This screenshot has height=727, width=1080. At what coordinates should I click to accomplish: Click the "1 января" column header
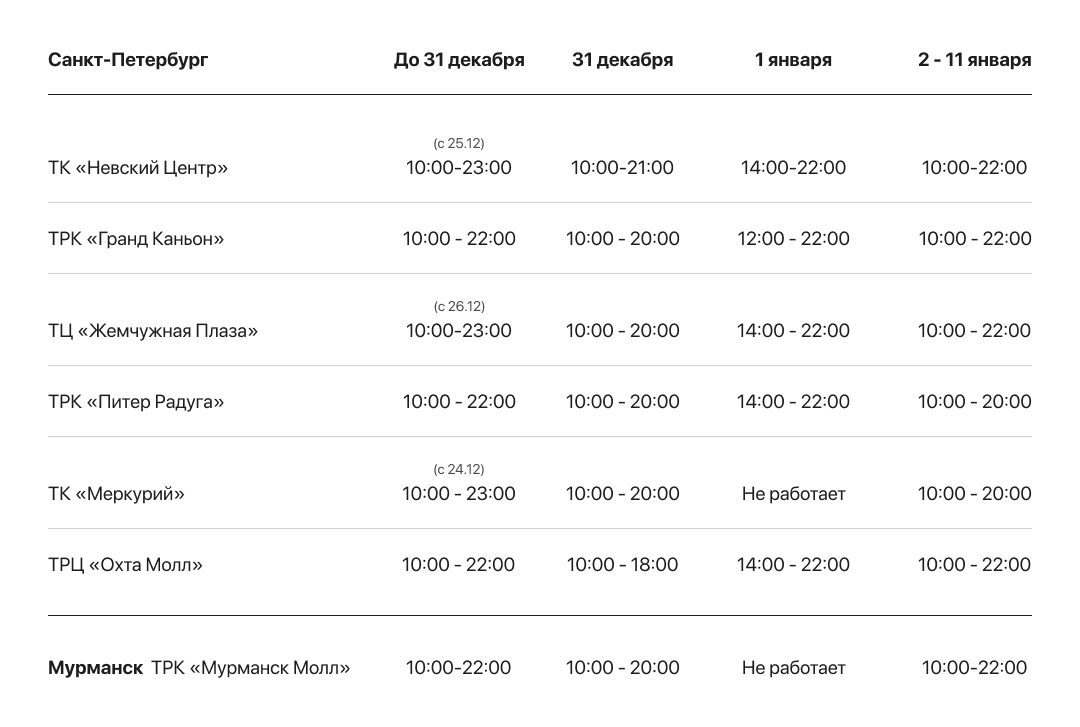click(793, 60)
